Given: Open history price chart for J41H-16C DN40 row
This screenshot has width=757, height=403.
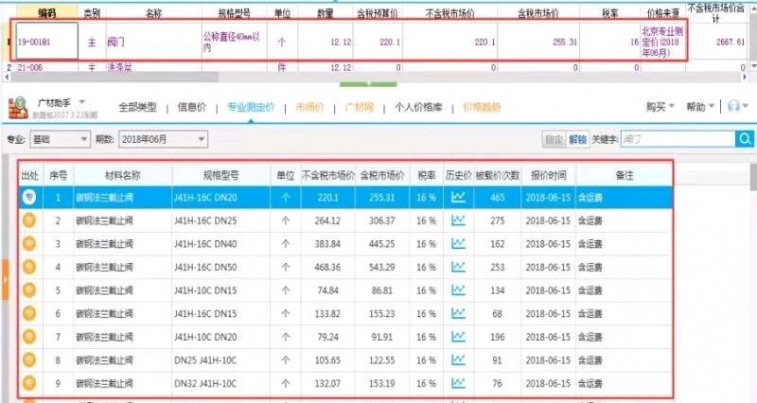Looking at the screenshot, I should [x=458, y=243].
